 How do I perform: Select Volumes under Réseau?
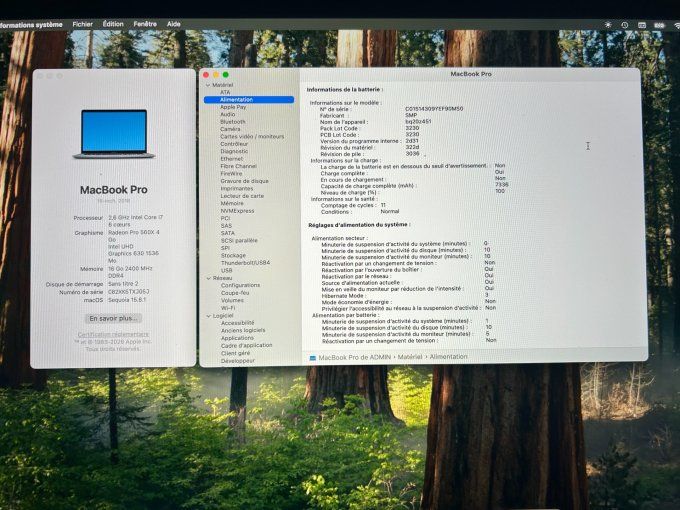point(232,301)
